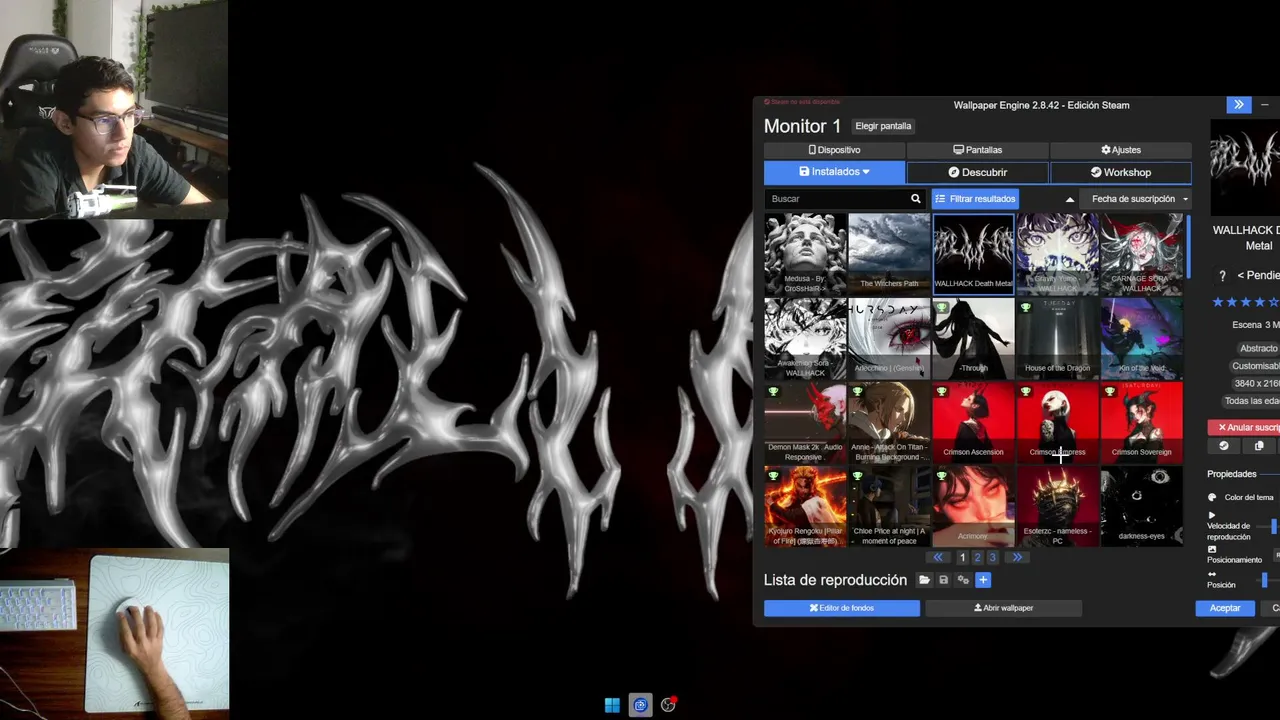Go to page 2 of wallpapers
Image resolution: width=1280 pixels, height=720 pixels.
tap(977, 558)
